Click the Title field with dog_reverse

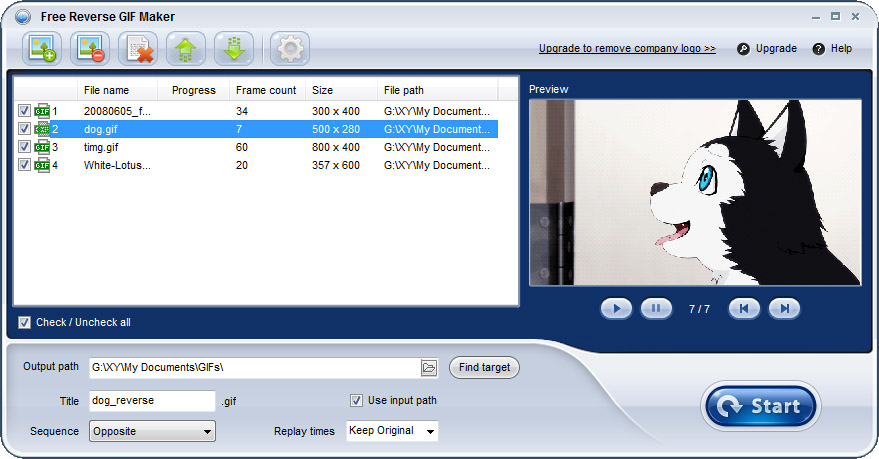click(x=152, y=401)
